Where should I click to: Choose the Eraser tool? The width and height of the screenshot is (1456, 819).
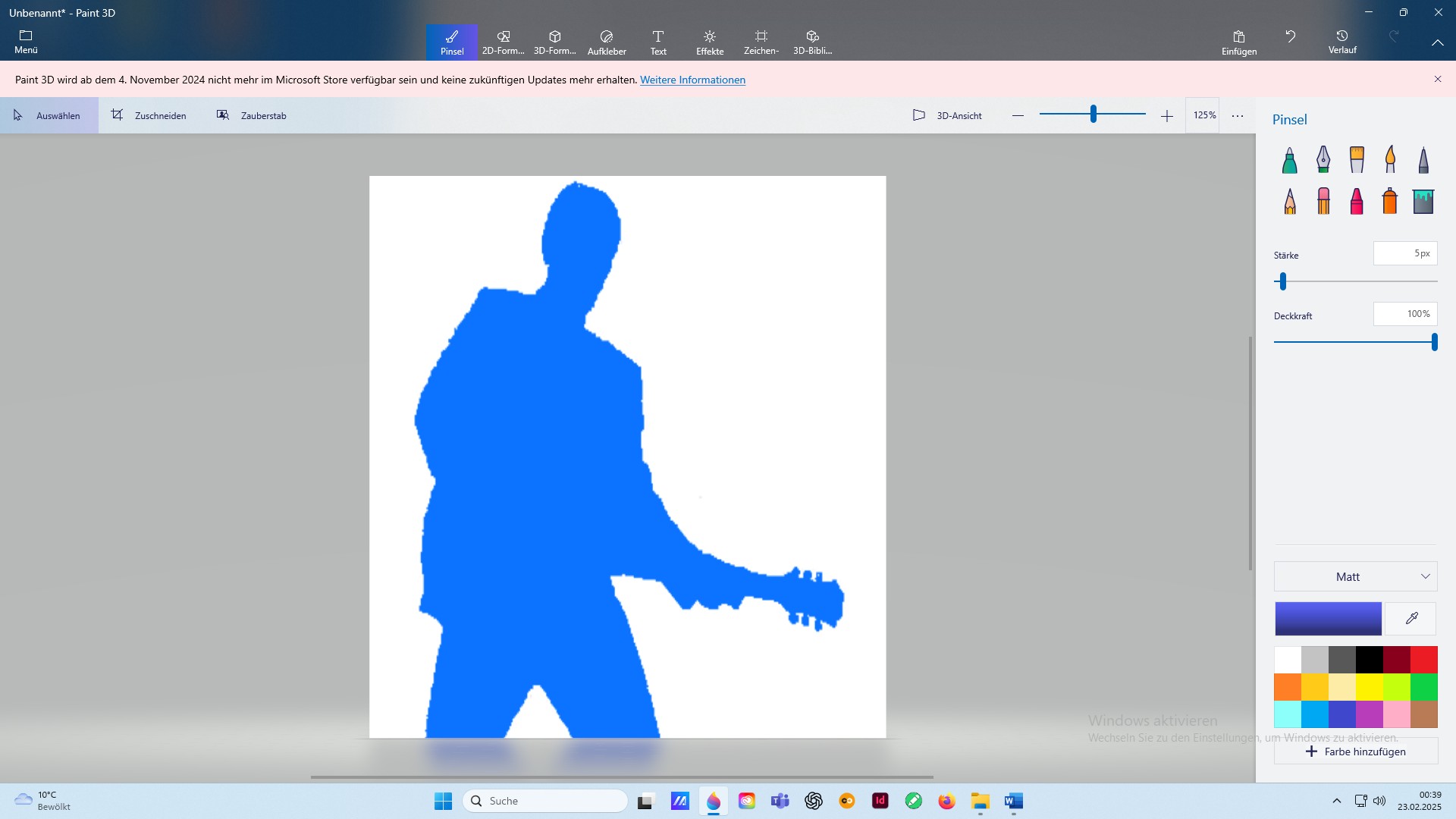tap(1323, 202)
